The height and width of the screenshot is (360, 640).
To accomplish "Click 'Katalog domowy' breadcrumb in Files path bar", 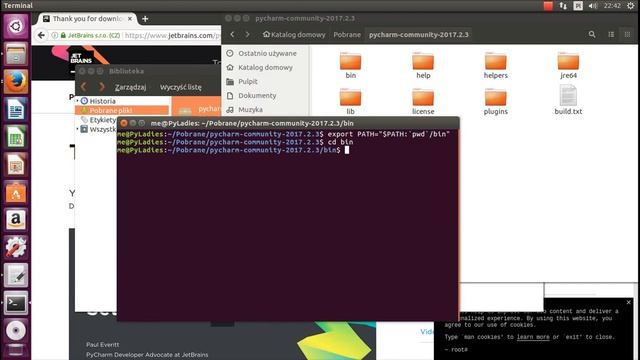I will point(294,35).
